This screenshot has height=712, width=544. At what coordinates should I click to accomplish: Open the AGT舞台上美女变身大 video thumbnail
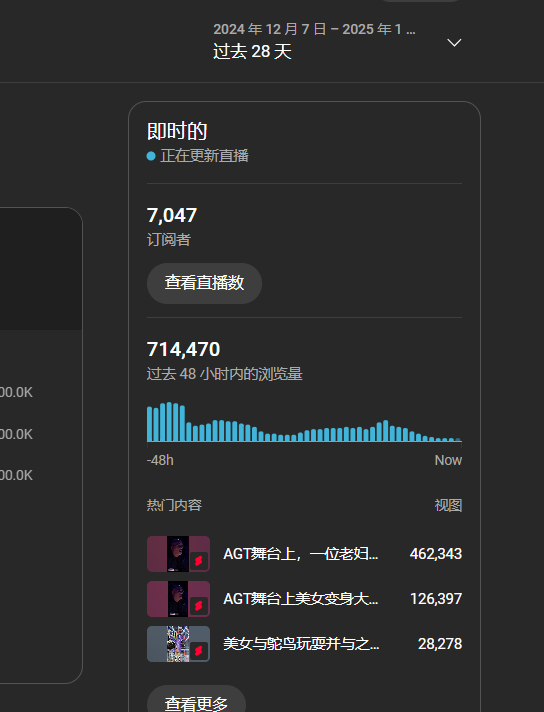[178, 598]
